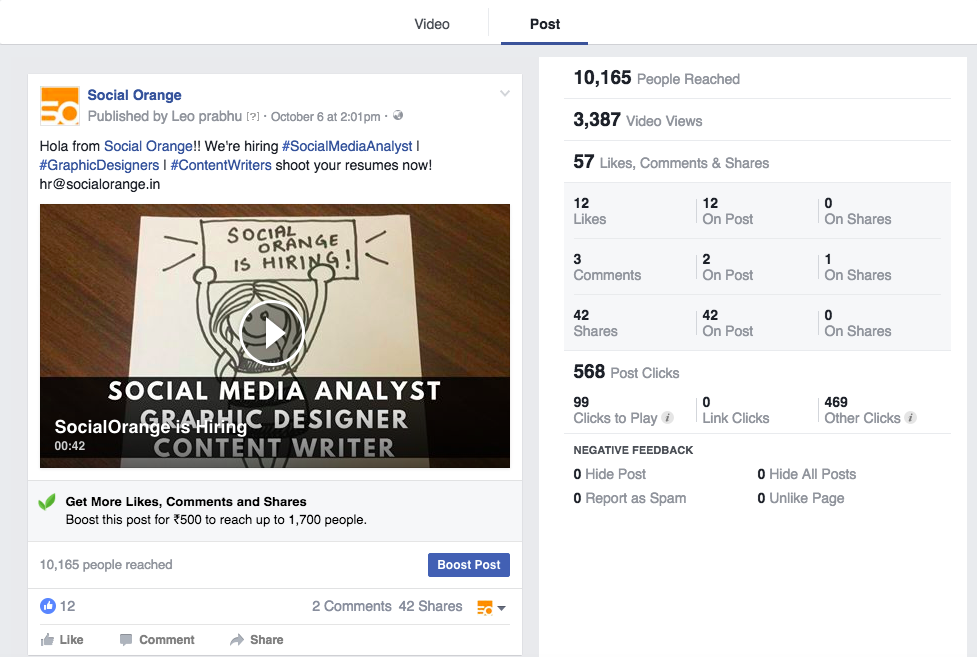
Task: Click the Clicks to Play info icon
Action: pos(667,418)
